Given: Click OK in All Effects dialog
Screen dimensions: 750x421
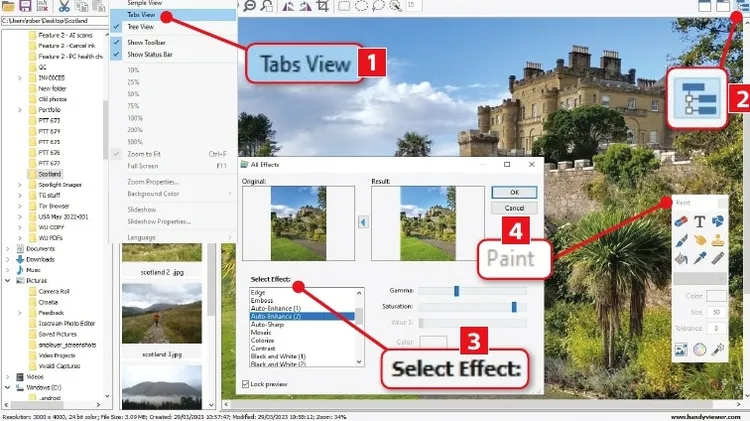Looking at the screenshot, I should pos(514,192).
